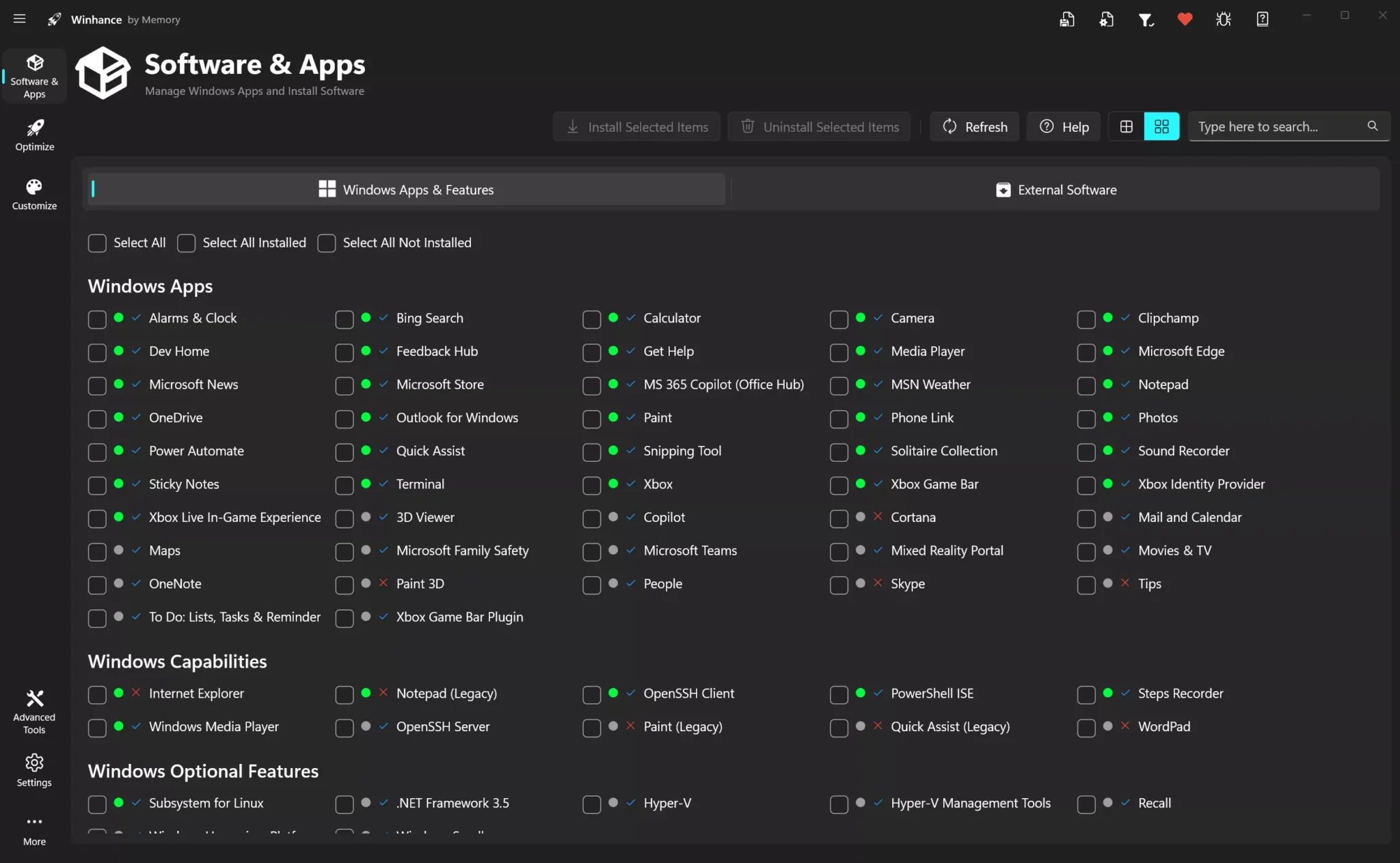Click the MS 365 Copilot (Office Hub) label
The image size is (1400, 863).
pyautogui.click(x=723, y=384)
